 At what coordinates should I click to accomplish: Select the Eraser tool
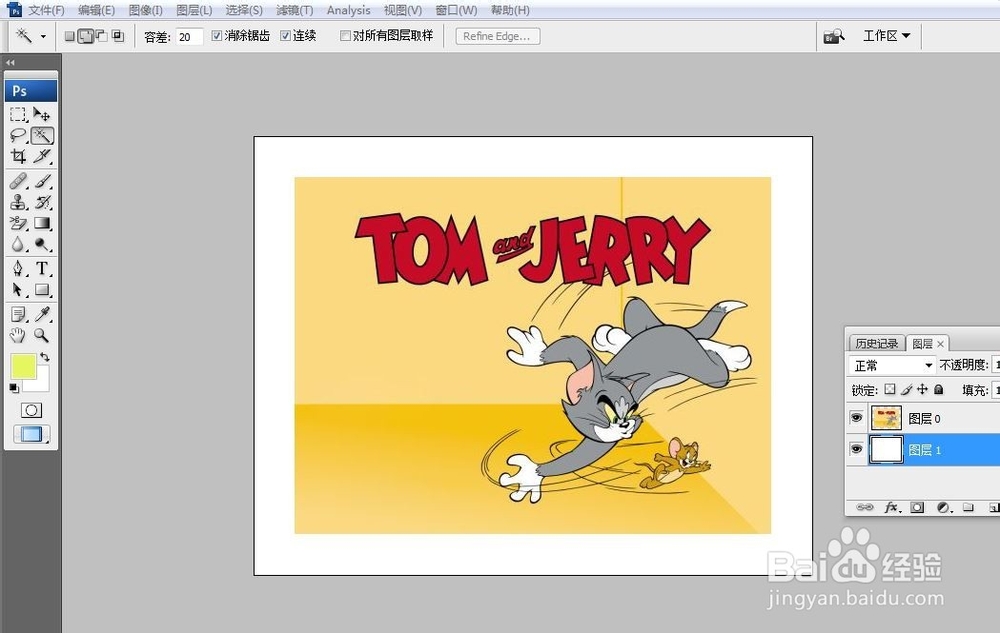18,223
